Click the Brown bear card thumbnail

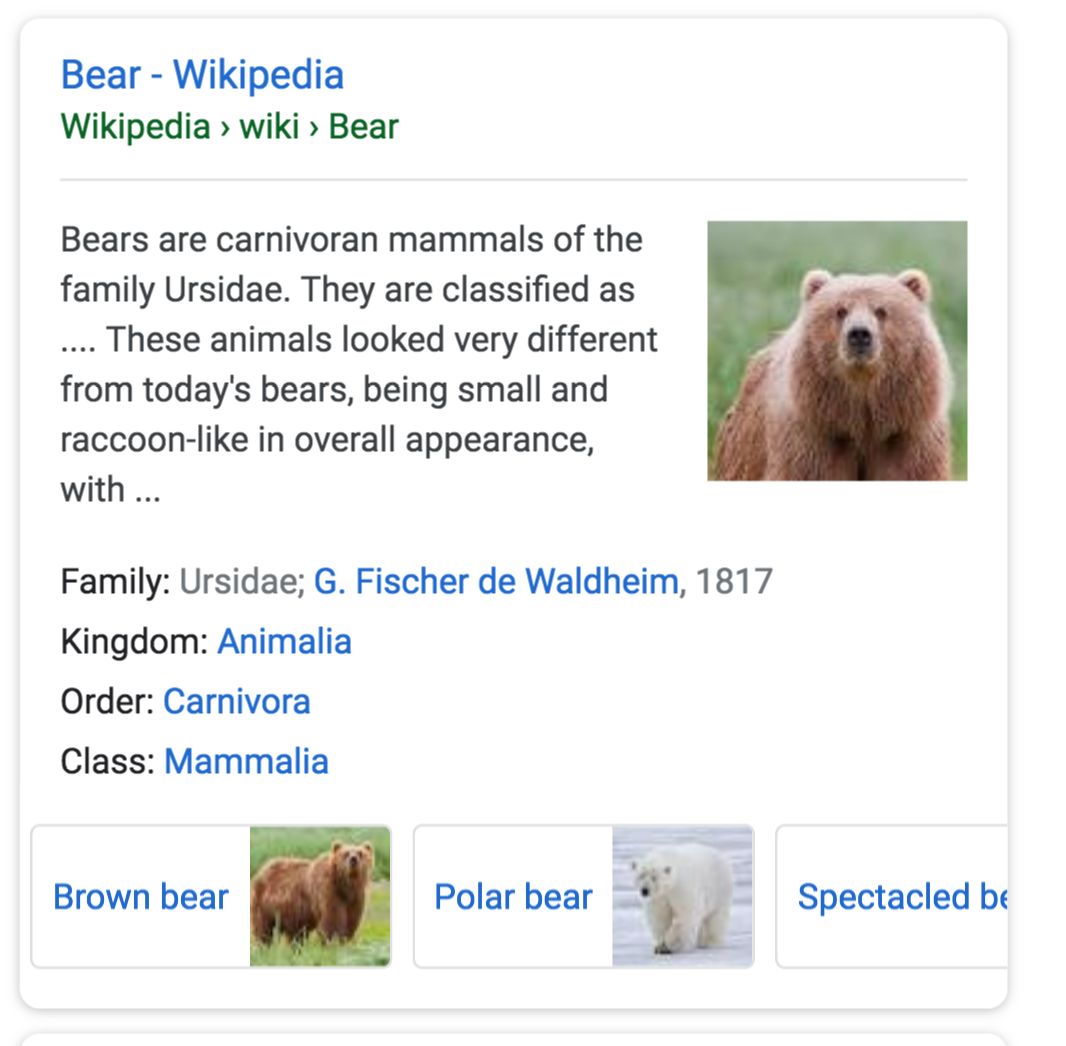coord(320,896)
